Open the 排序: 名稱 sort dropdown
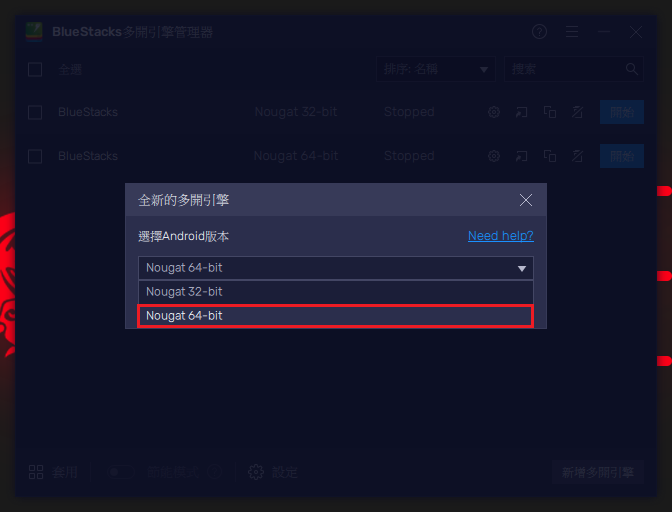Screen dimensions: 672x512 tap(435, 69)
